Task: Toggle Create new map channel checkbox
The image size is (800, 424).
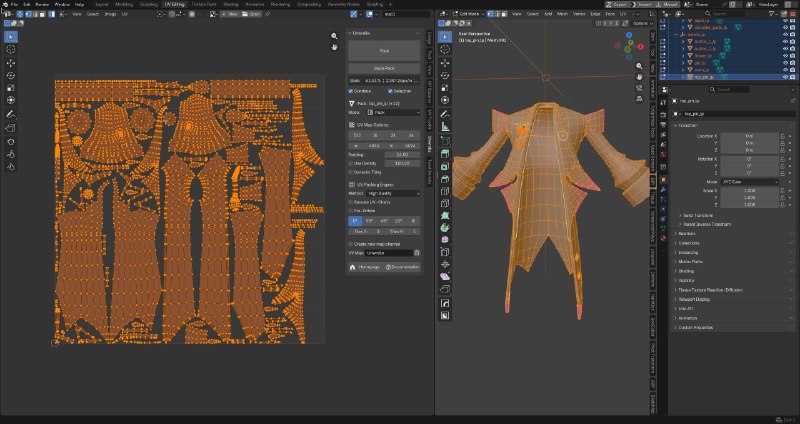Action: pos(351,244)
